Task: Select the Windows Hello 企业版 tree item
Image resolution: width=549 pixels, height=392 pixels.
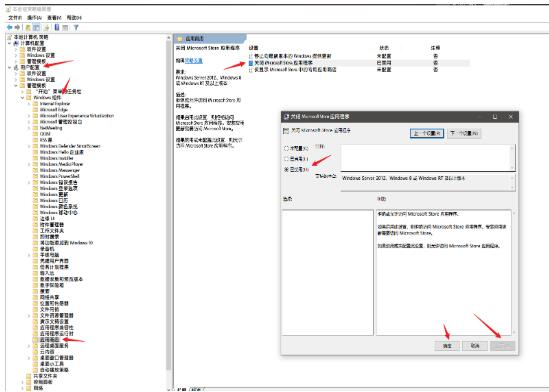Action: [62, 152]
